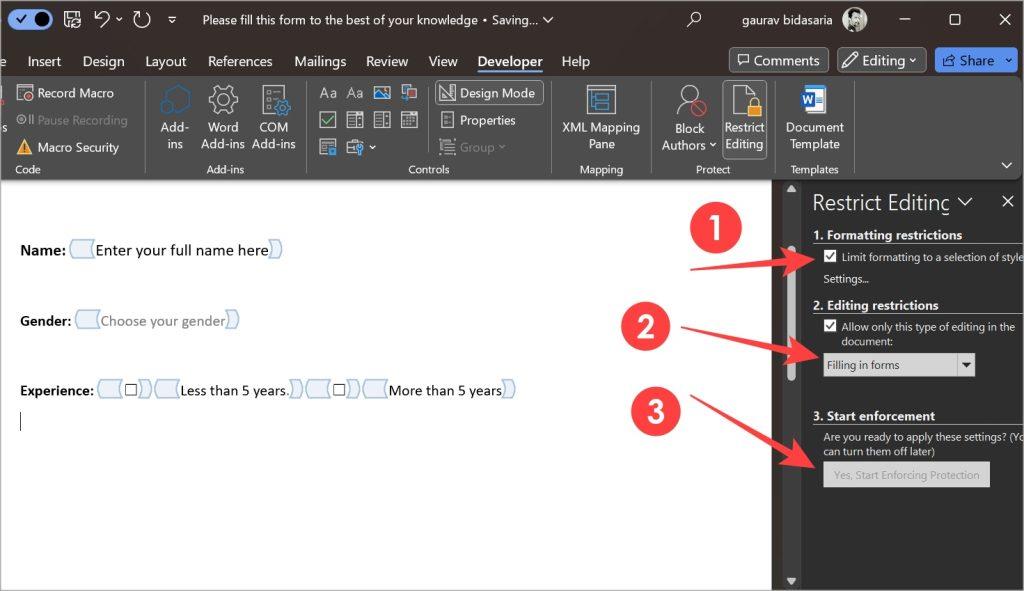Open formatting restrictions Settings link

click(x=846, y=279)
